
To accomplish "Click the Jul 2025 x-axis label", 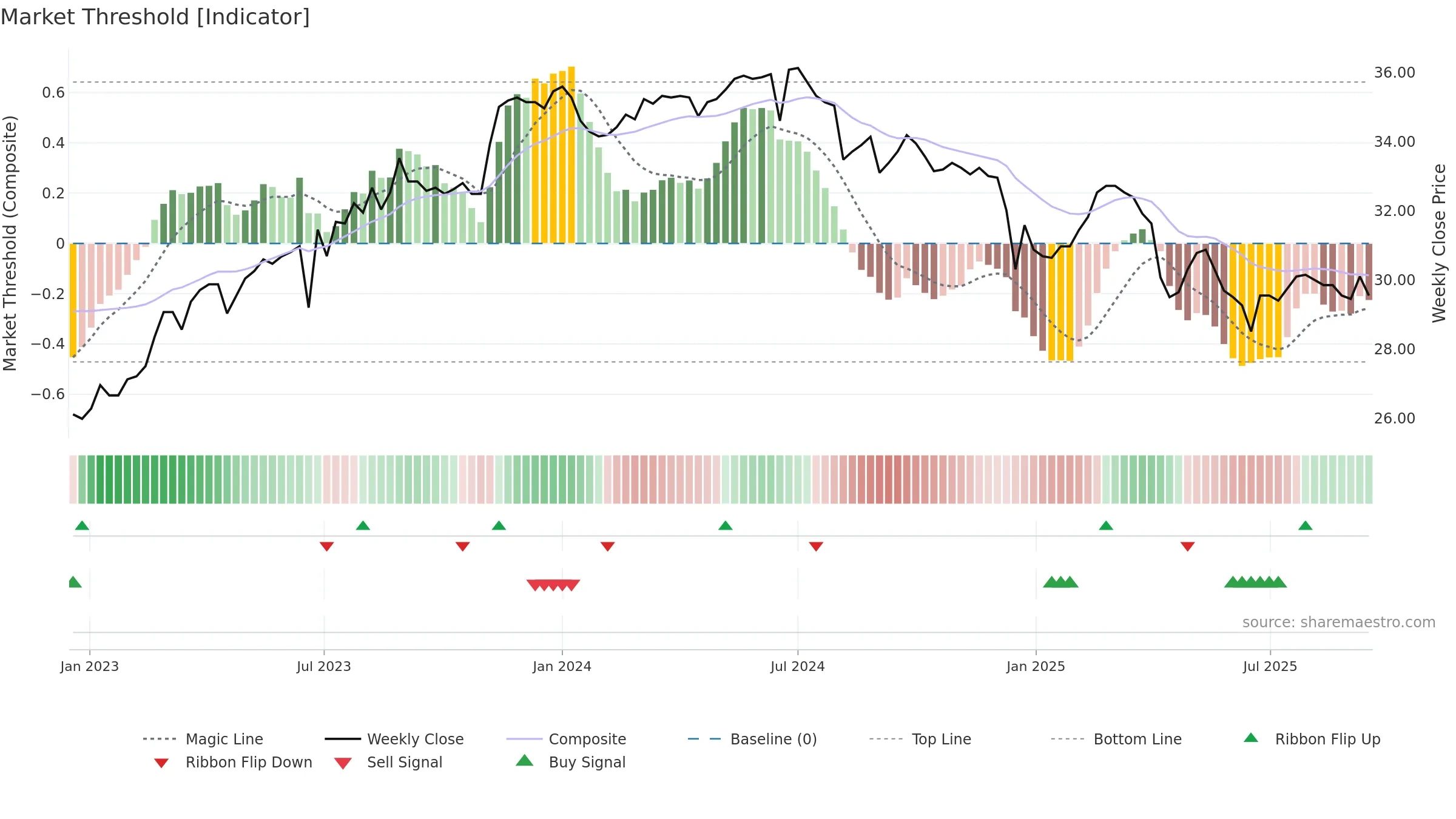I will (1270, 666).
